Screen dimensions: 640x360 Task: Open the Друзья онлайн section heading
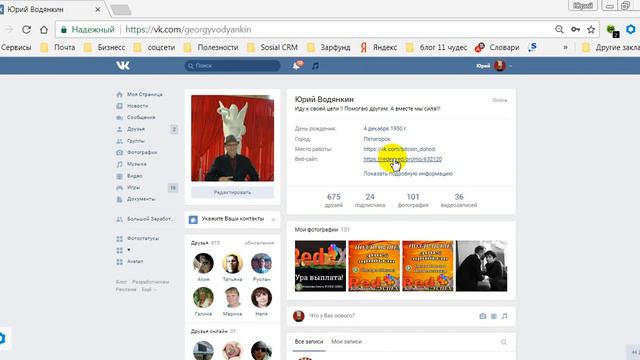click(x=209, y=331)
